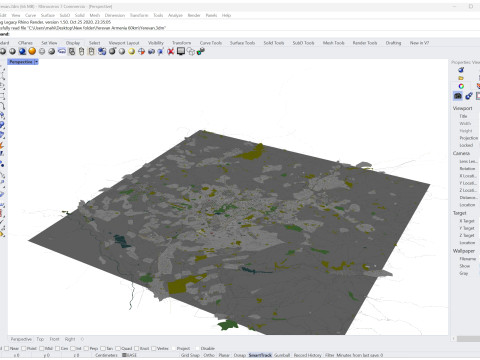This screenshot has width=480, height=360.
Task: Click the blue stacked squares icon in Display toolbar
Action: click(102, 51)
